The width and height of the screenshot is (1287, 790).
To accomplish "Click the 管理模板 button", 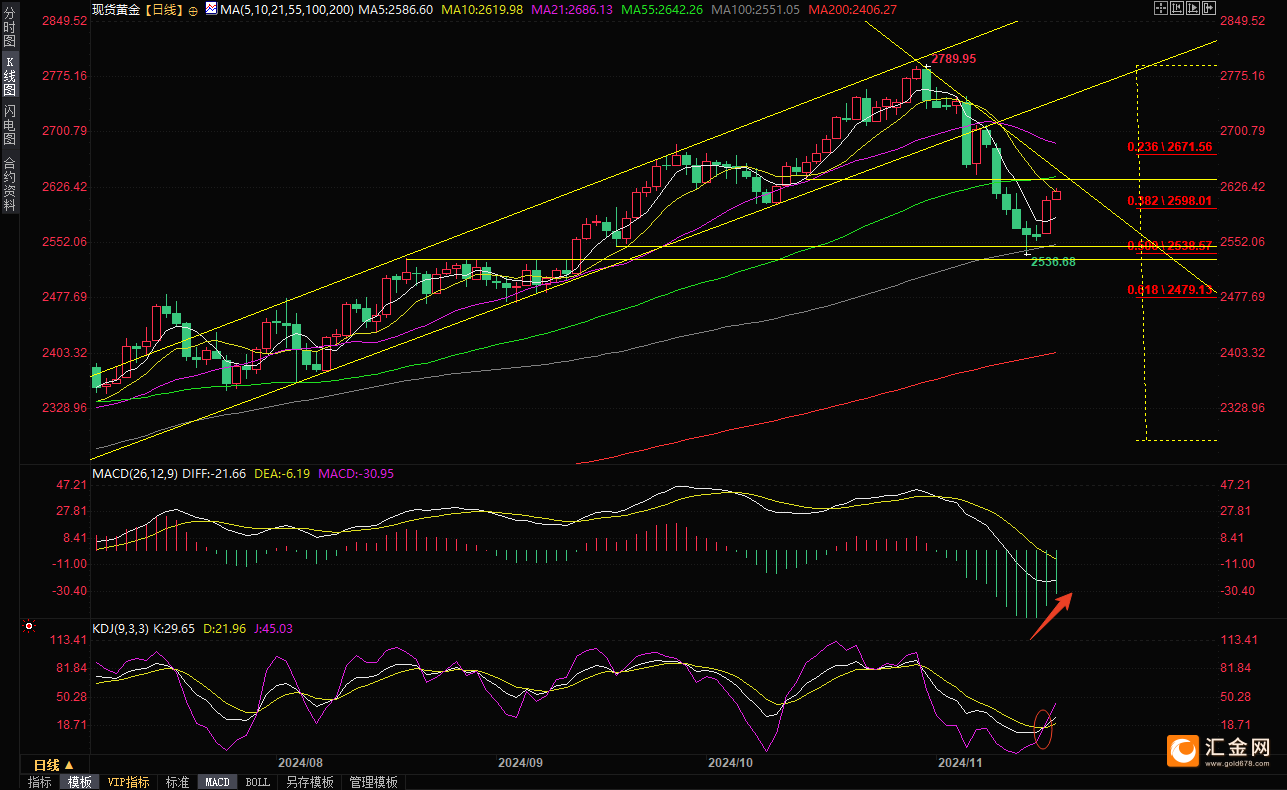I will [373, 782].
